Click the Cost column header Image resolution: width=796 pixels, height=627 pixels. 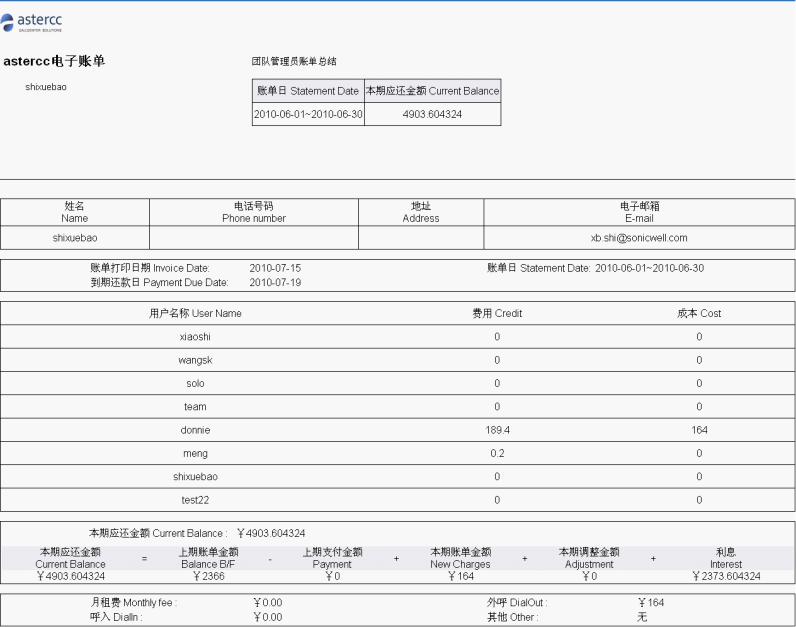tap(699, 313)
